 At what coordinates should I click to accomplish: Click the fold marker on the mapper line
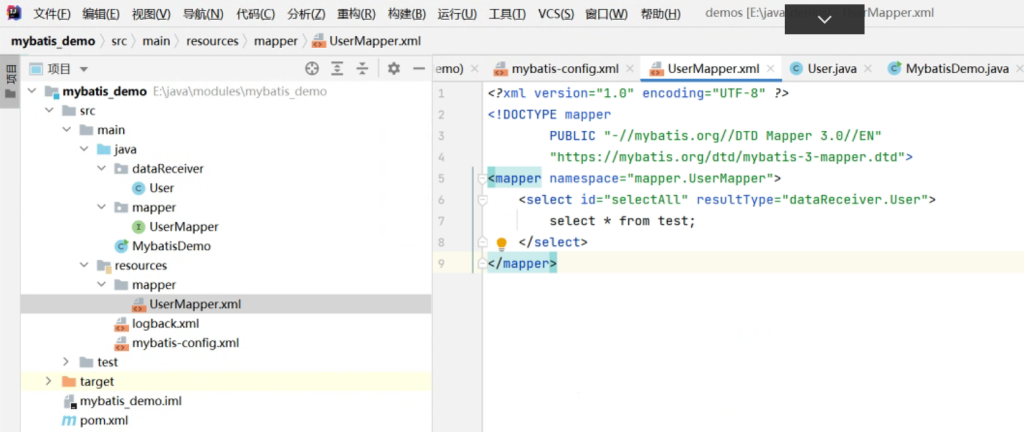[482, 179]
